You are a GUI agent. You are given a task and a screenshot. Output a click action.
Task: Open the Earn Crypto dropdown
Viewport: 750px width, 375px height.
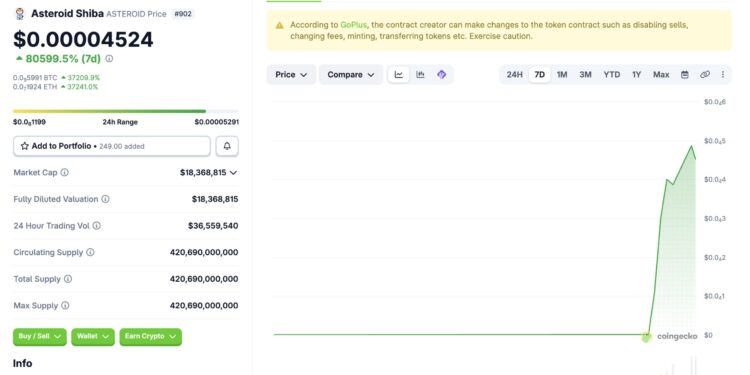point(150,337)
